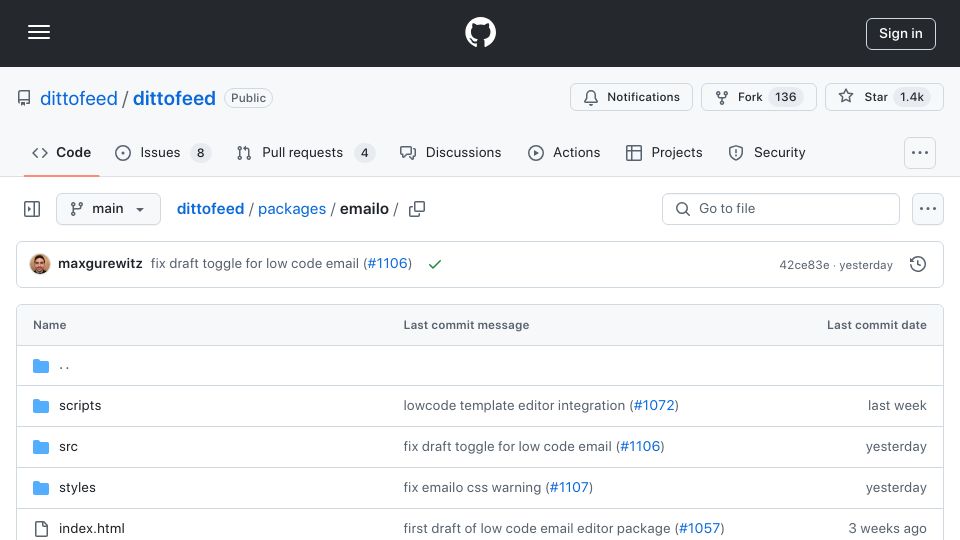Click the parent directory folder icon

[41, 366]
